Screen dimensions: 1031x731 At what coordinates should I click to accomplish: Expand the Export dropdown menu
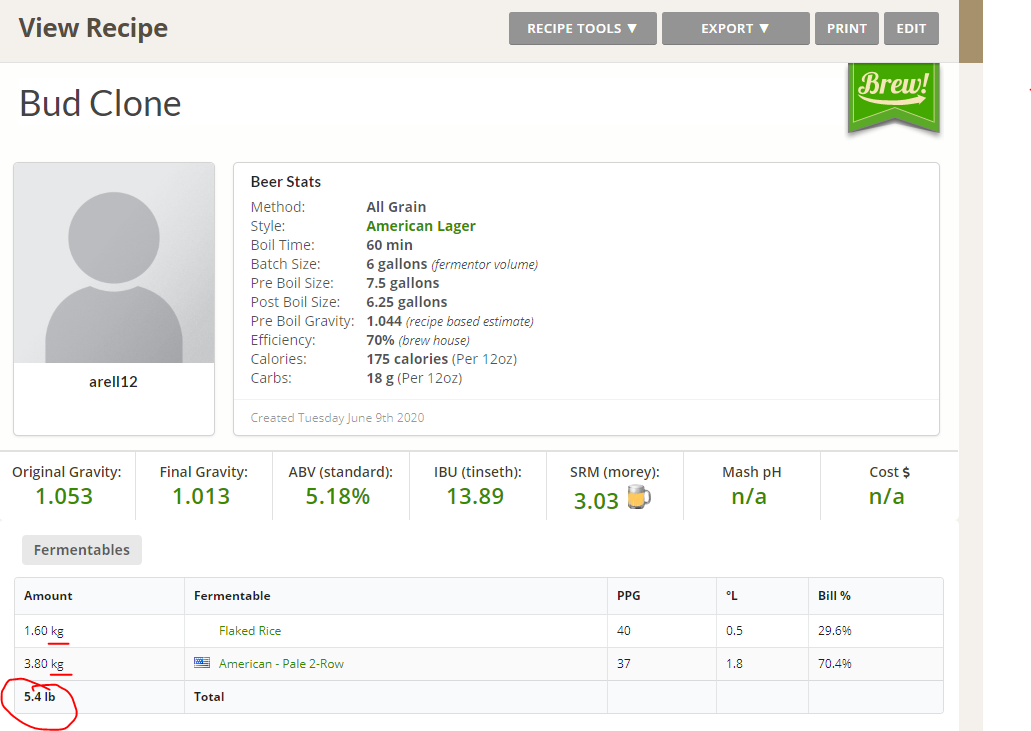(735, 29)
